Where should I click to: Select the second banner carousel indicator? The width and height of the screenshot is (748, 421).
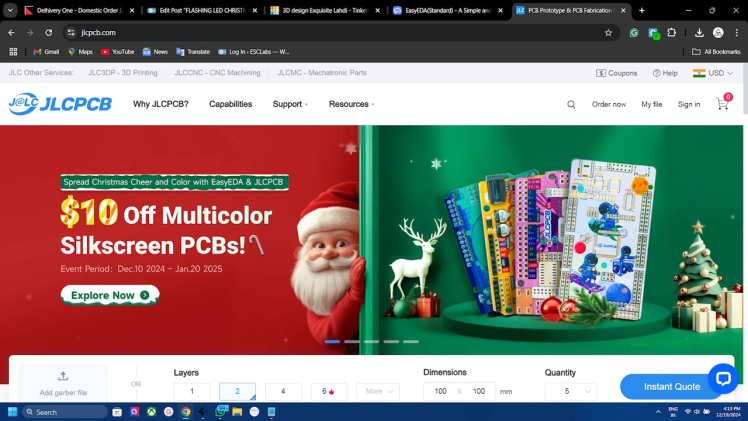tap(352, 341)
